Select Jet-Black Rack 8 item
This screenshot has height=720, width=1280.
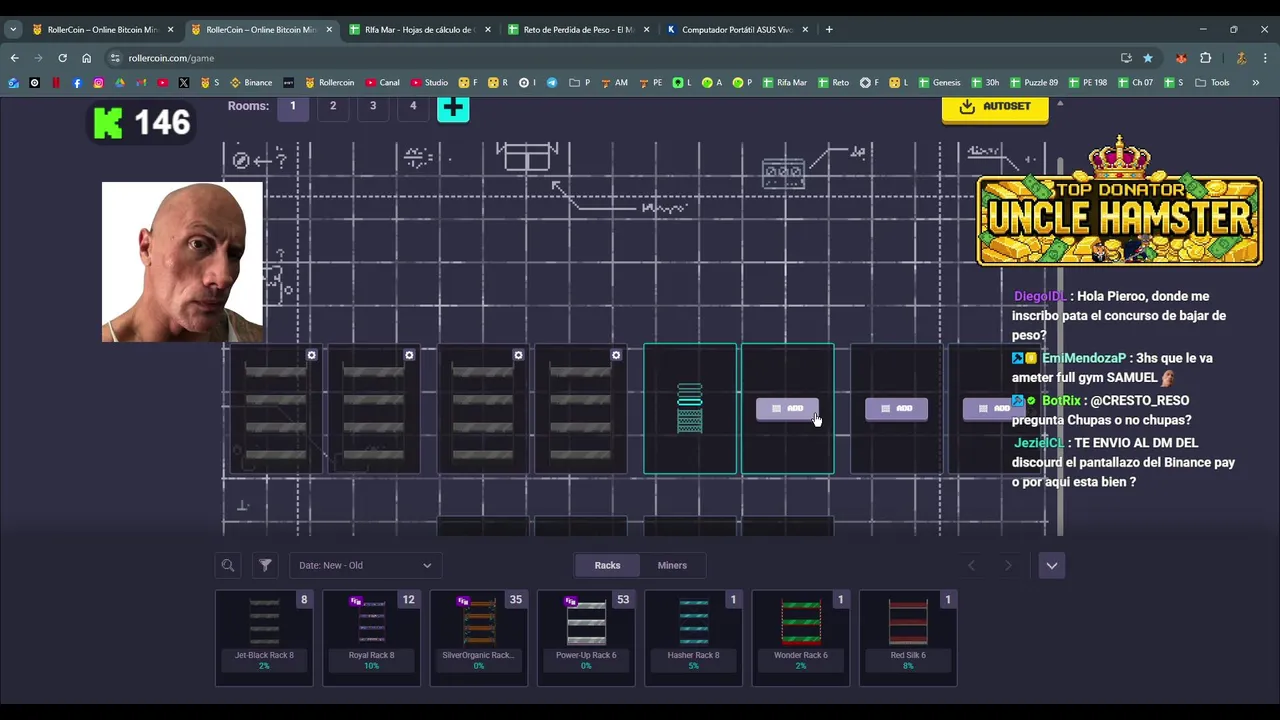coord(264,638)
